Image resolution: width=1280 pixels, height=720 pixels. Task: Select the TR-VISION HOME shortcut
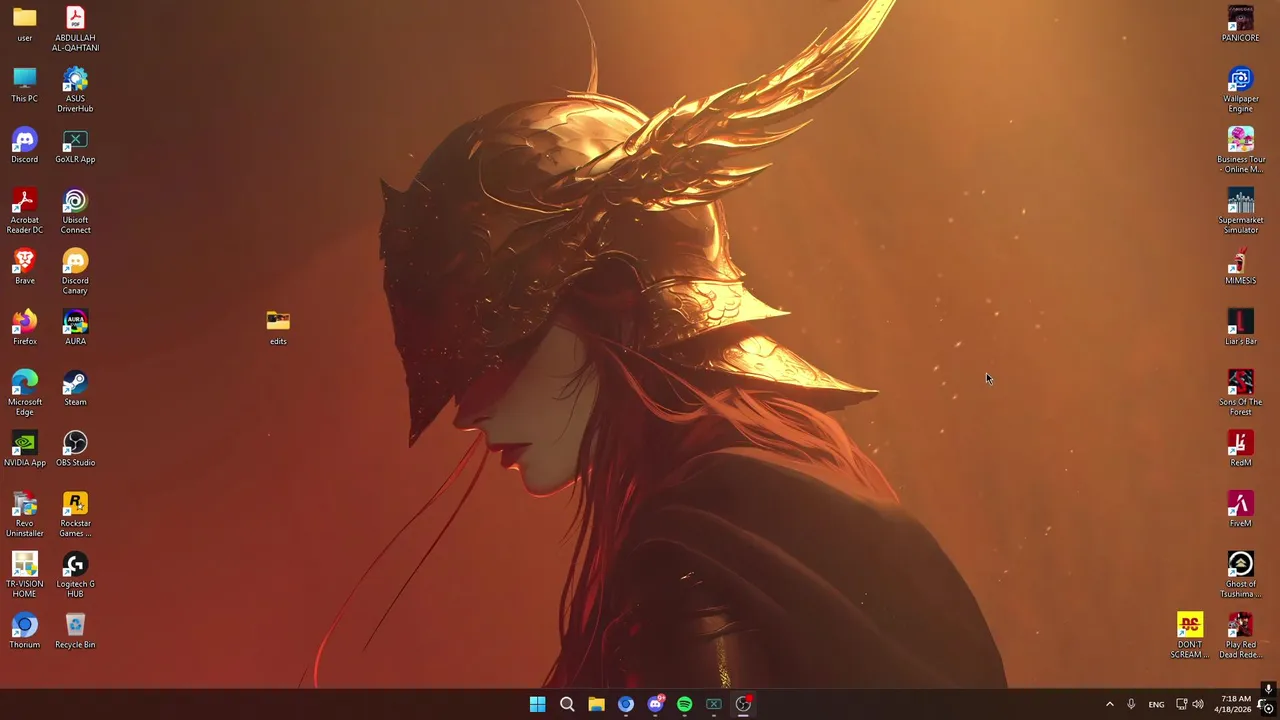(25, 575)
